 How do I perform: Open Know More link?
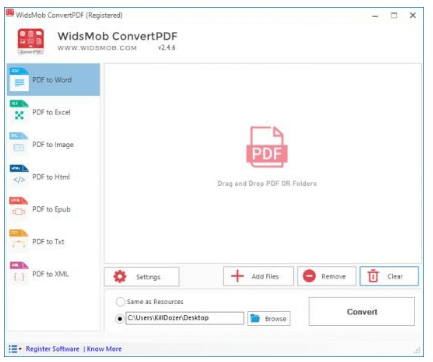click(104, 349)
